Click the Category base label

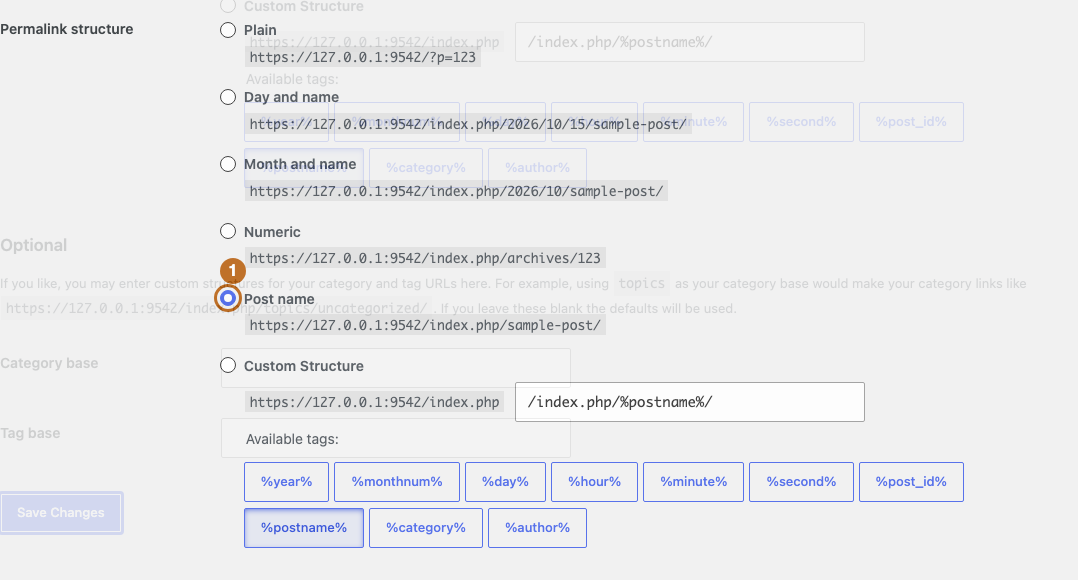[49, 363]
